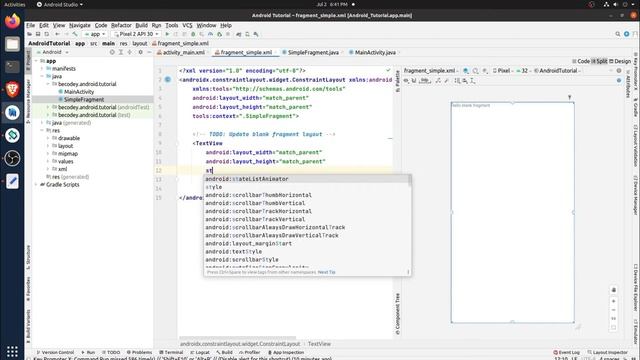Open the Pixel device preview dropdown
This screenshot has width=640, height=360.
(503, 71)
